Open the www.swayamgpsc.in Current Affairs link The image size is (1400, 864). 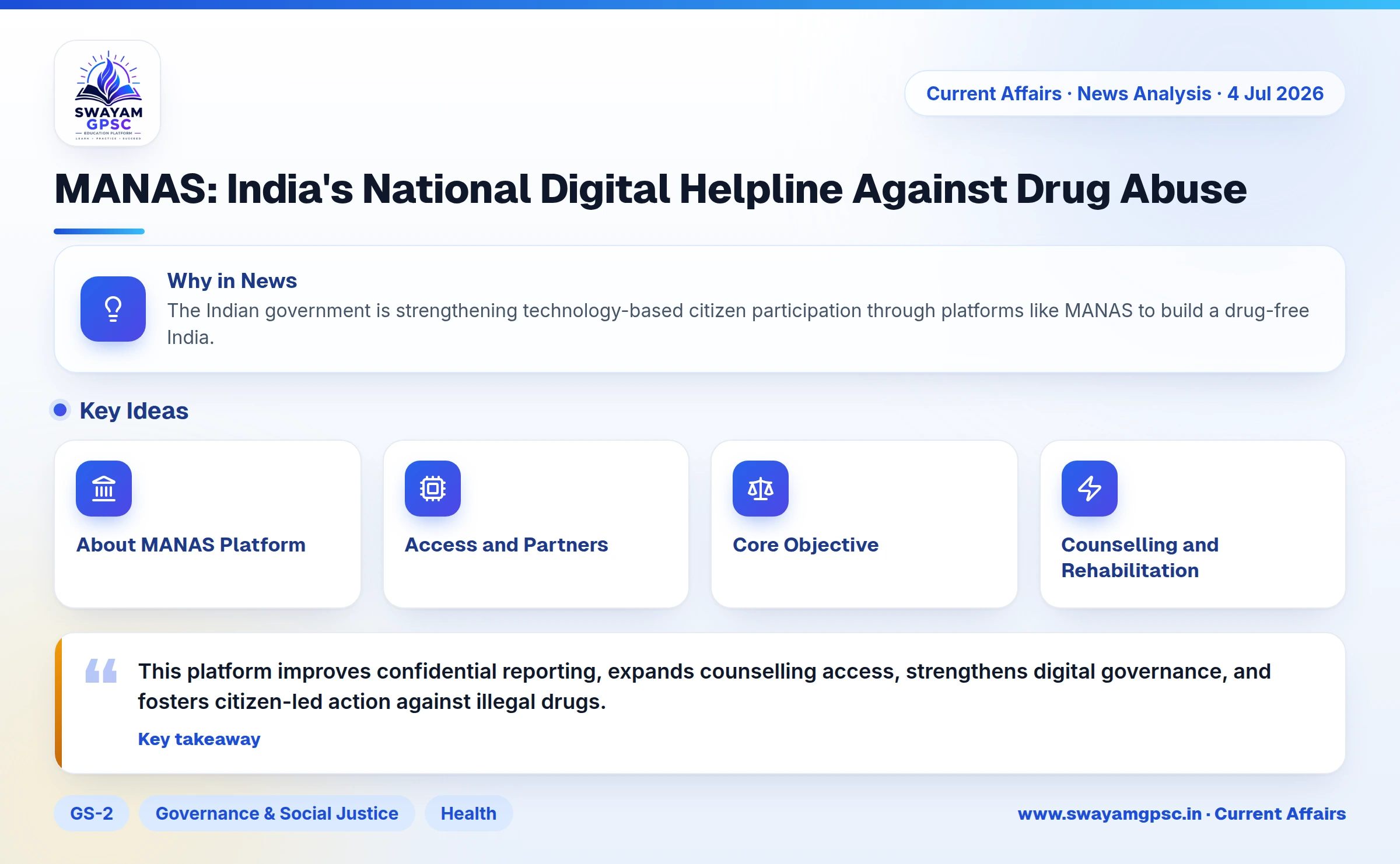click(x=1182, y=813)
